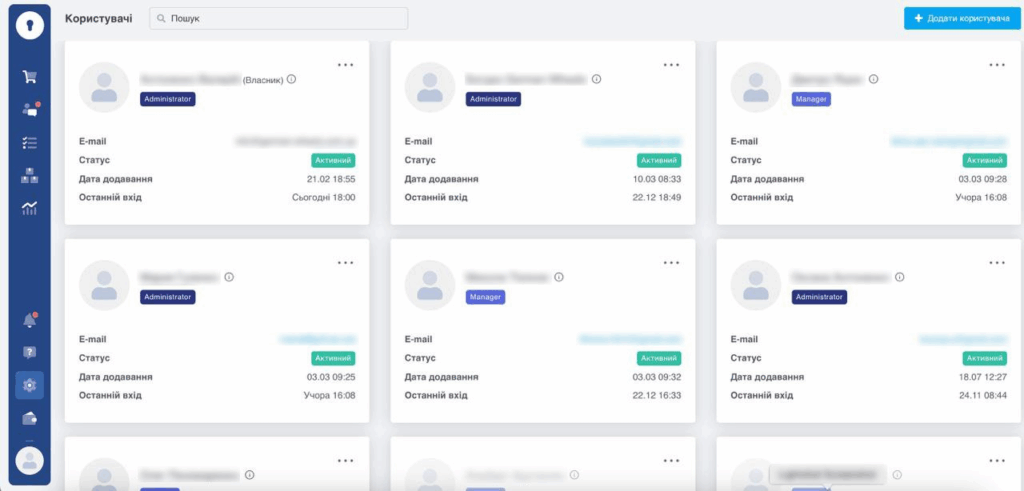Open notifications bell in sidebar
1024x491 pixels.
coord(30,320)
